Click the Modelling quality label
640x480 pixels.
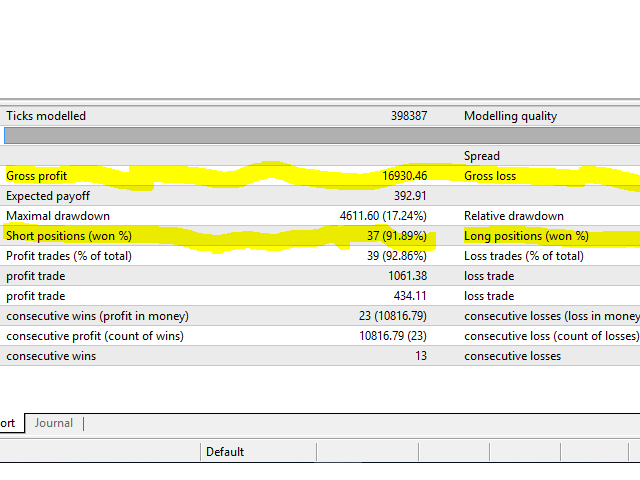tap(510, 116)
